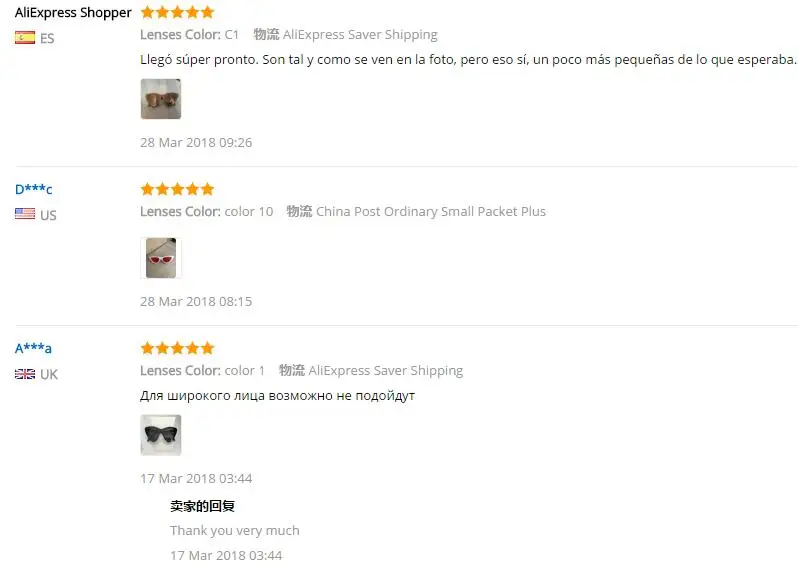Click the five-star rating on A***a's review
This screenshot has width=798, height=569.
tap(178, 349)
